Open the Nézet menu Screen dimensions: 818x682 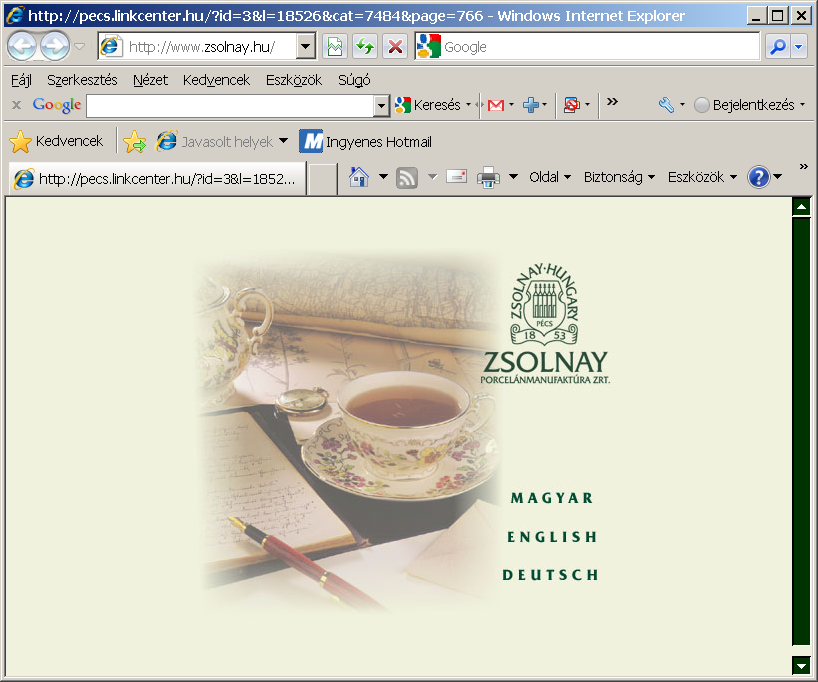click(x=150, y=80)
